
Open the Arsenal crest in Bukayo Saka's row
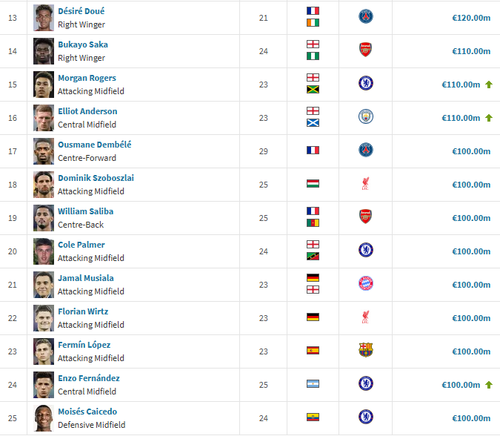click(366, 50)
